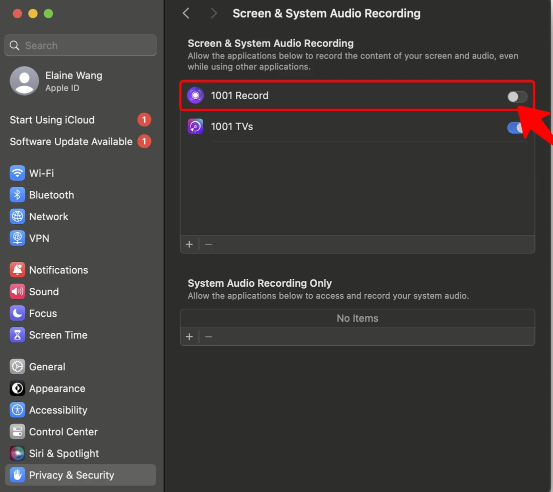Click the Search field in the sidebar
553x492 pixels.
click(x=80, y=45)
